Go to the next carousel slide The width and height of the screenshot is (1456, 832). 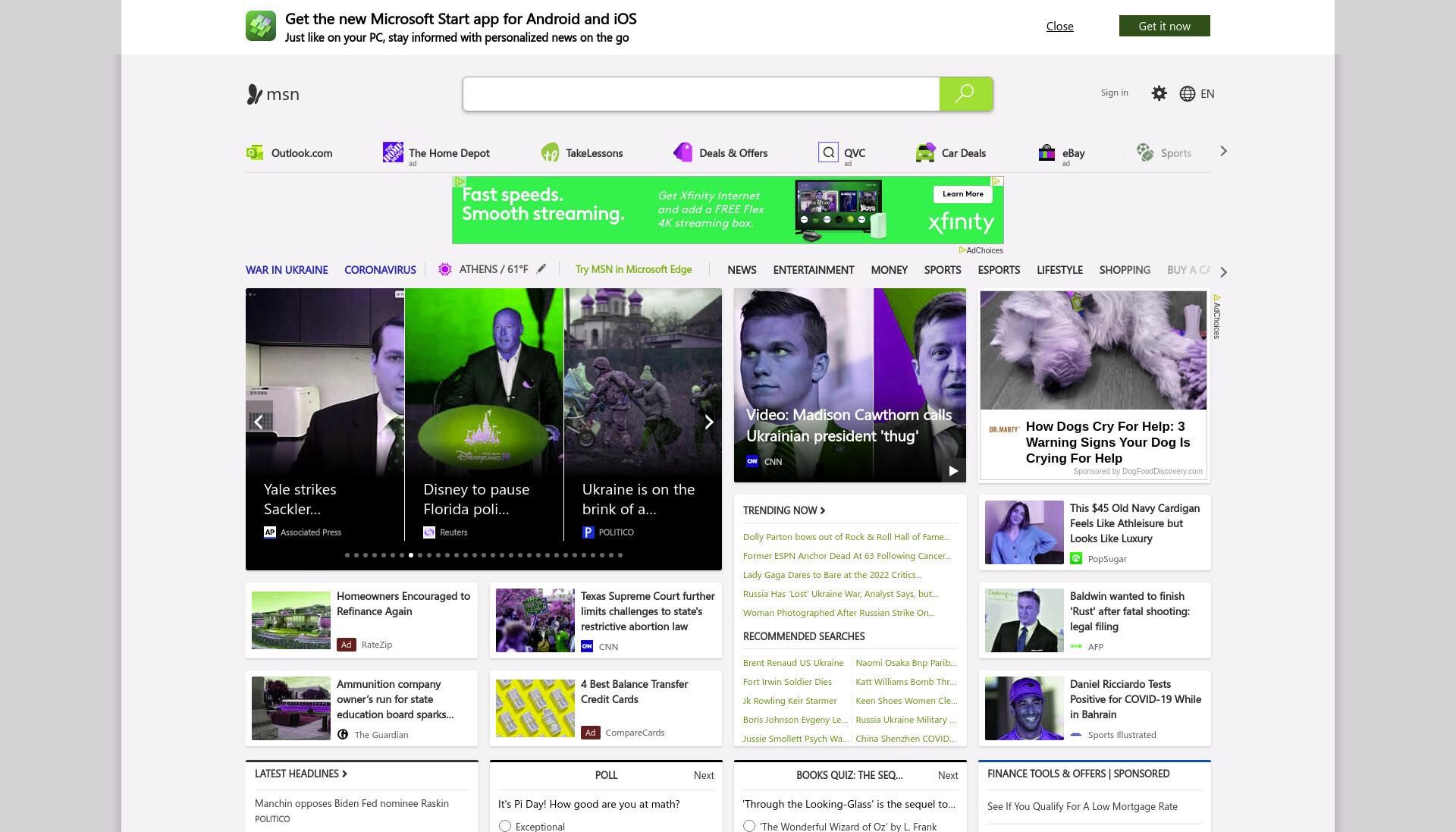point(709,422)
